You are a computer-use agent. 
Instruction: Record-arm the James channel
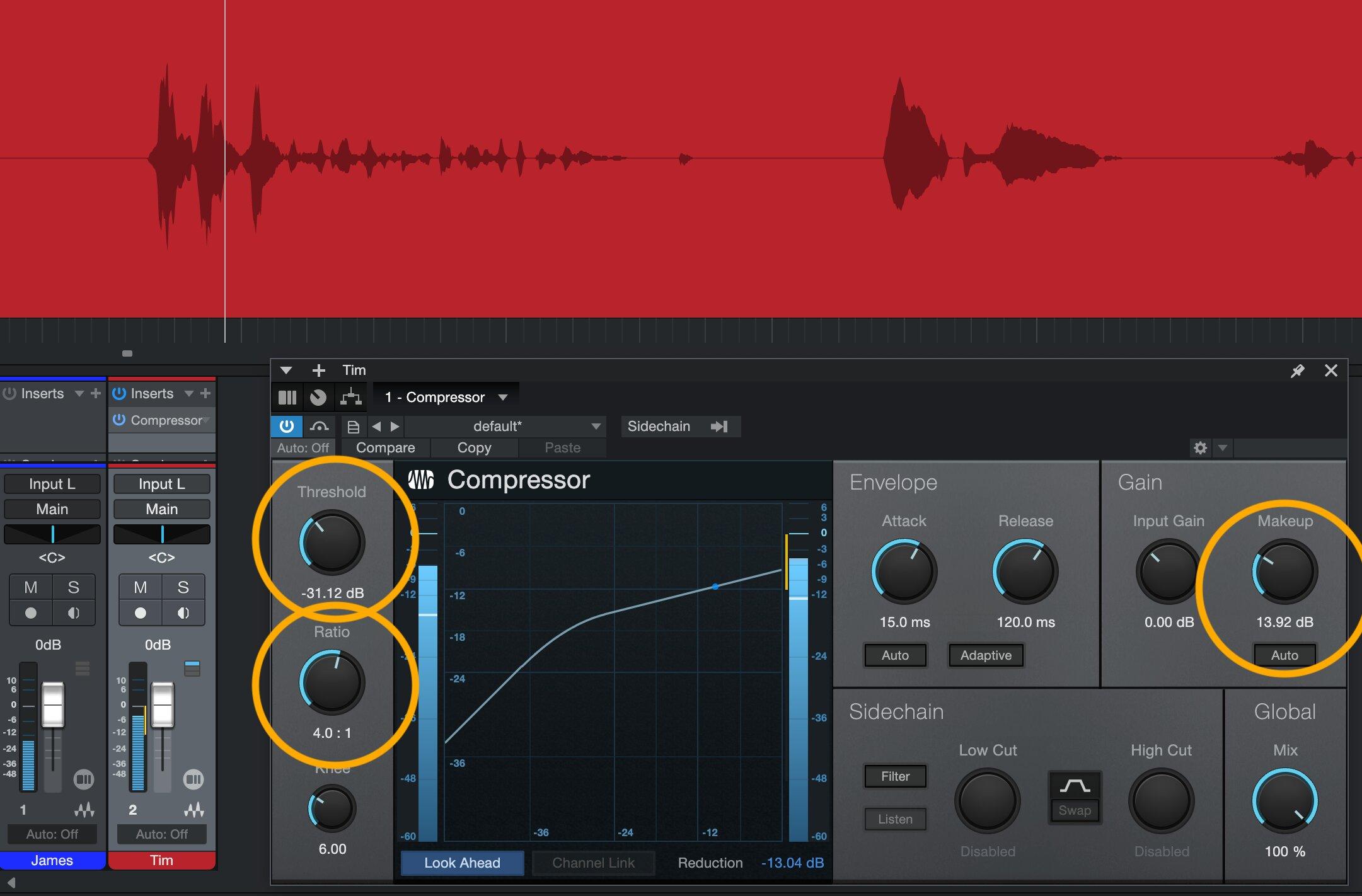30,613
